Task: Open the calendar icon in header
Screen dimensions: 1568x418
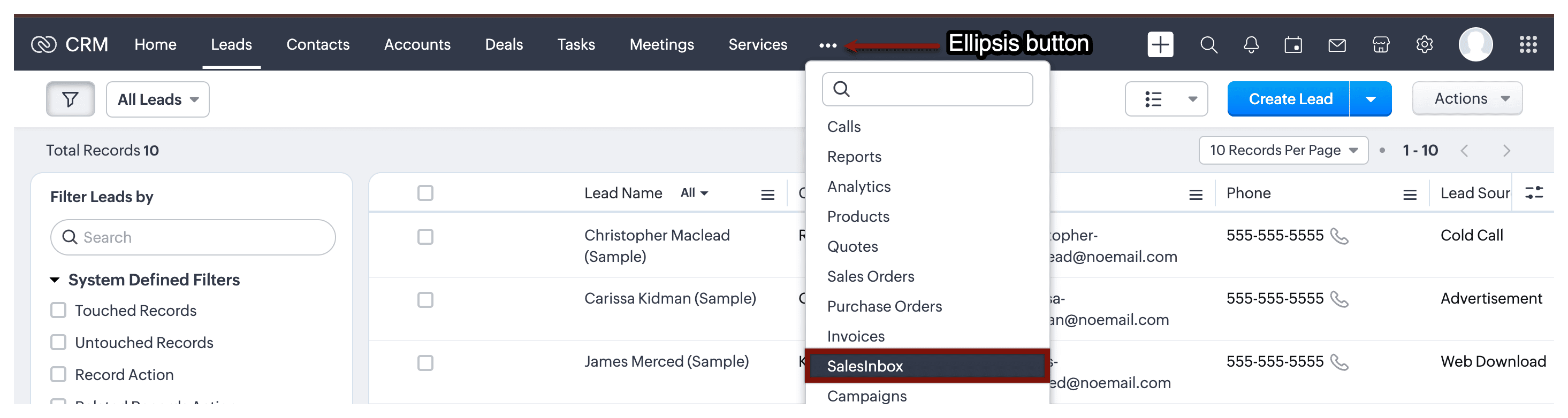Action: [x=1293, y=44]
